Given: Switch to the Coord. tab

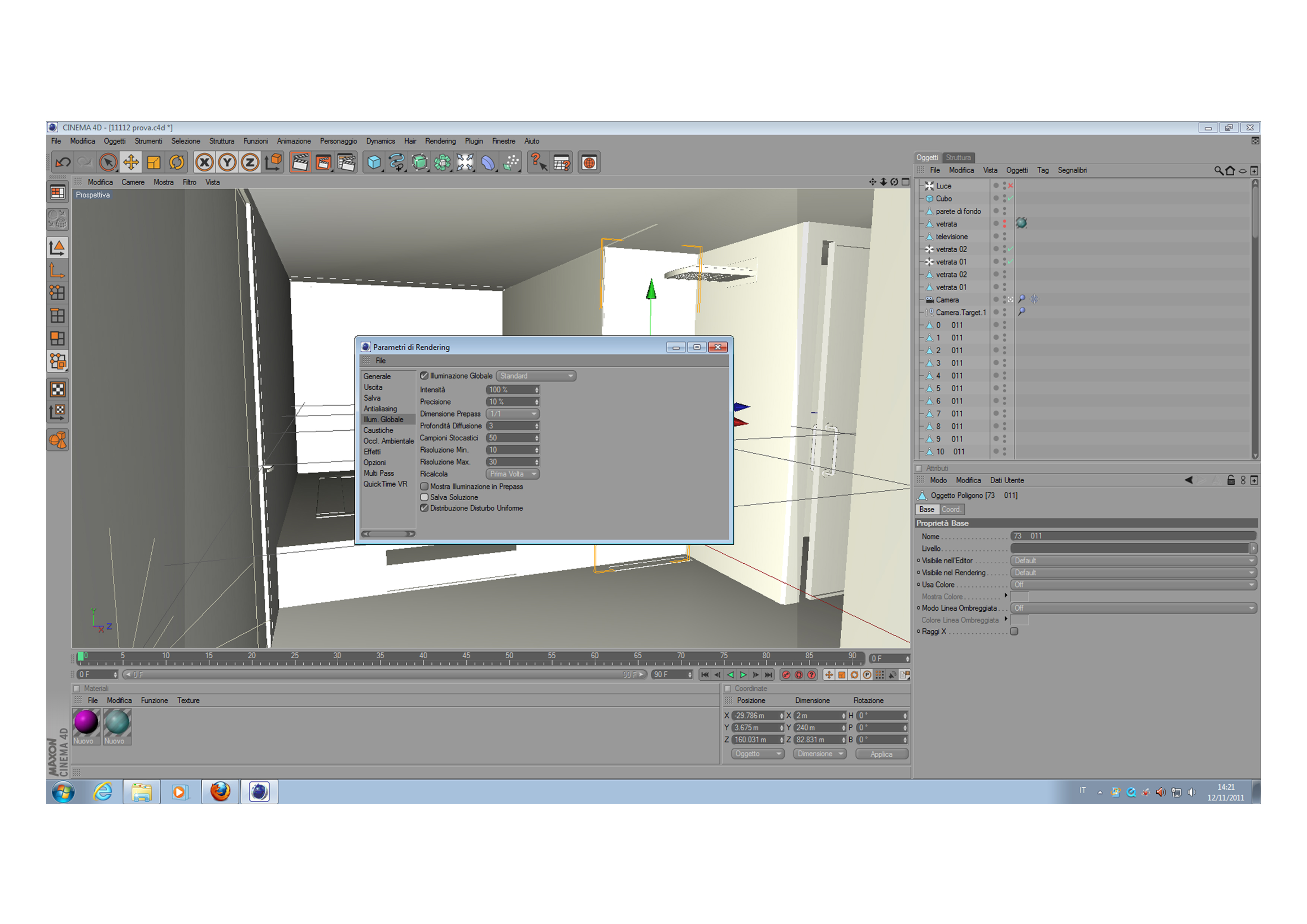Looking at the screenshot, I should (x=951, y=510).
